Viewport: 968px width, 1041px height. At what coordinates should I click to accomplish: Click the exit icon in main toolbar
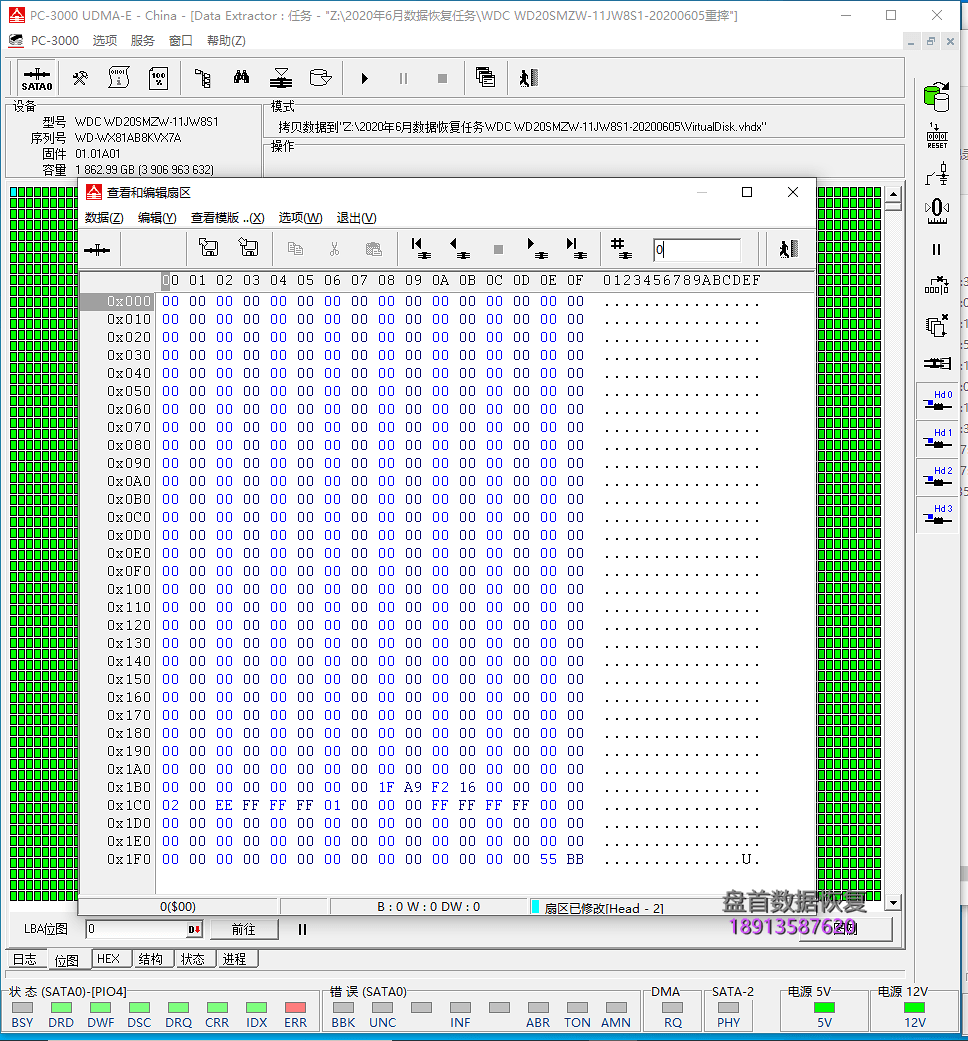[528, 78]
